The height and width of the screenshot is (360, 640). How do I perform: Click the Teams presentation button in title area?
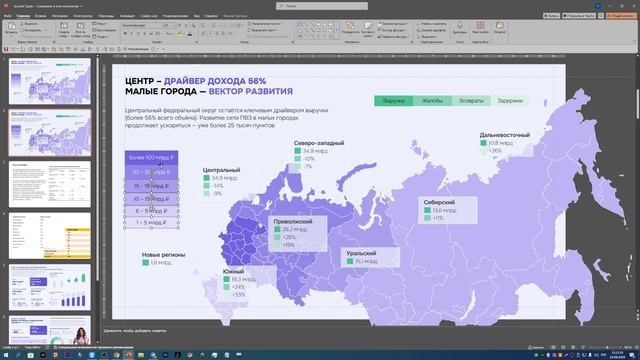pyautogui.click(x=579, y=16)
